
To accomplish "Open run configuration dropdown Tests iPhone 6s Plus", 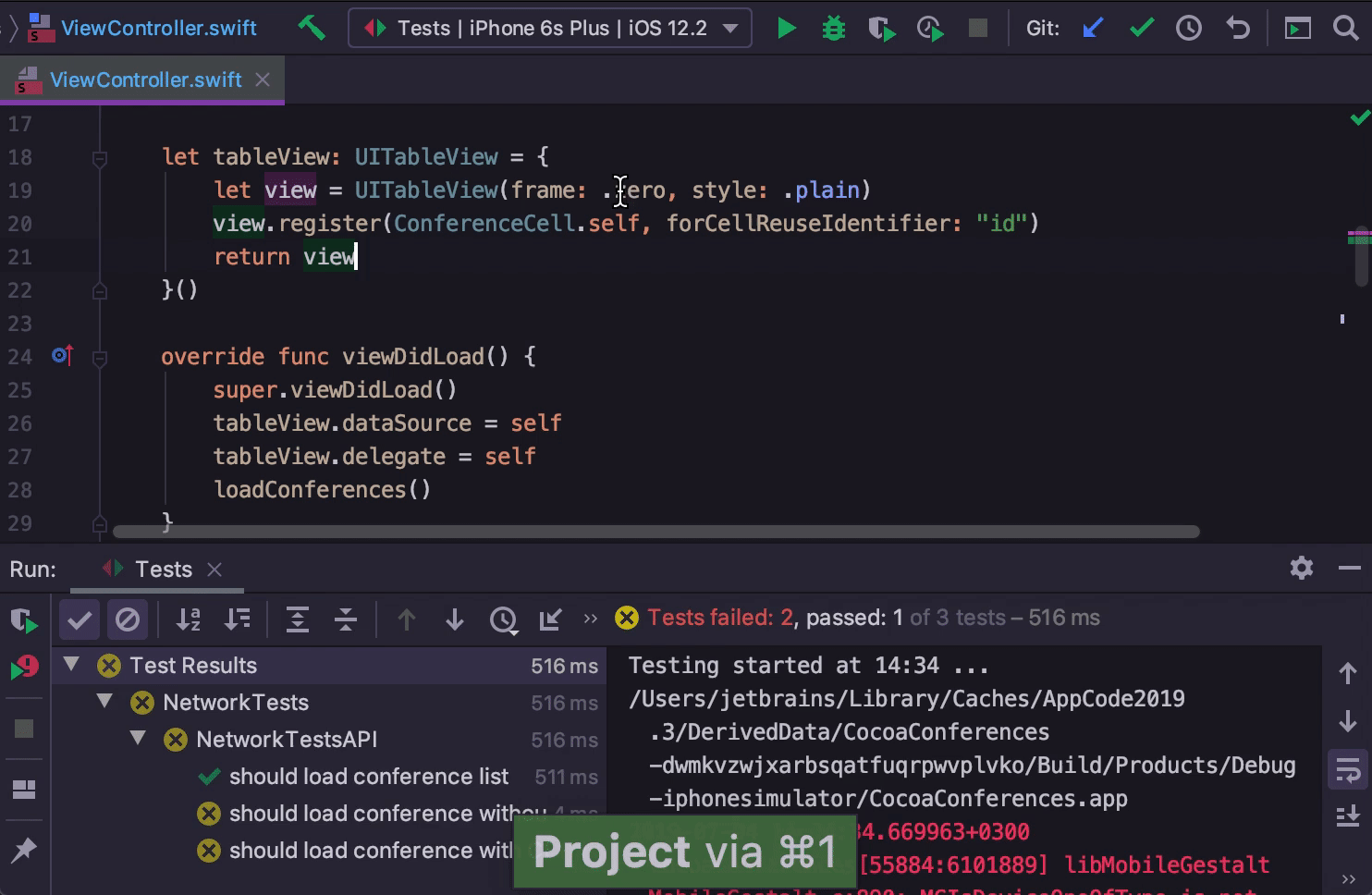I will [550, 29].
